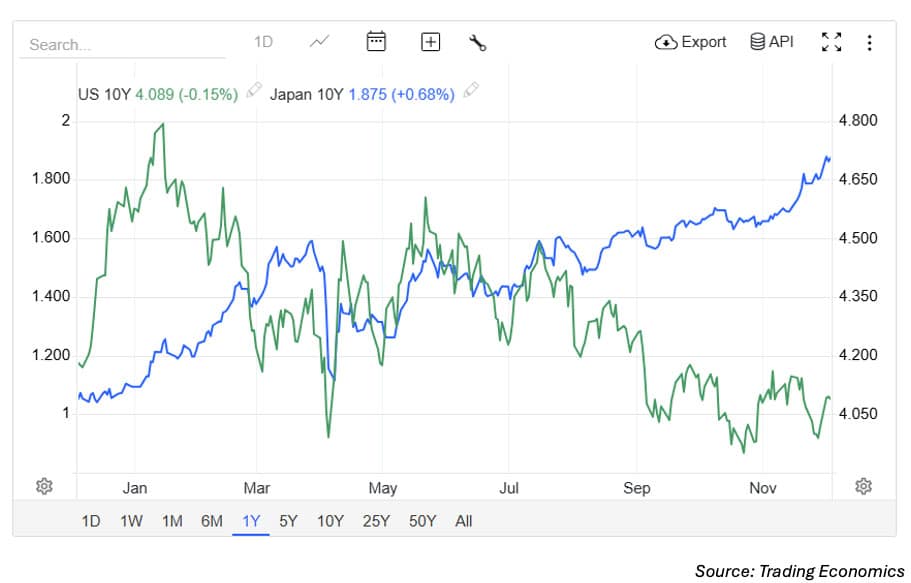Open the three-dot more options menu

point(869,42)
